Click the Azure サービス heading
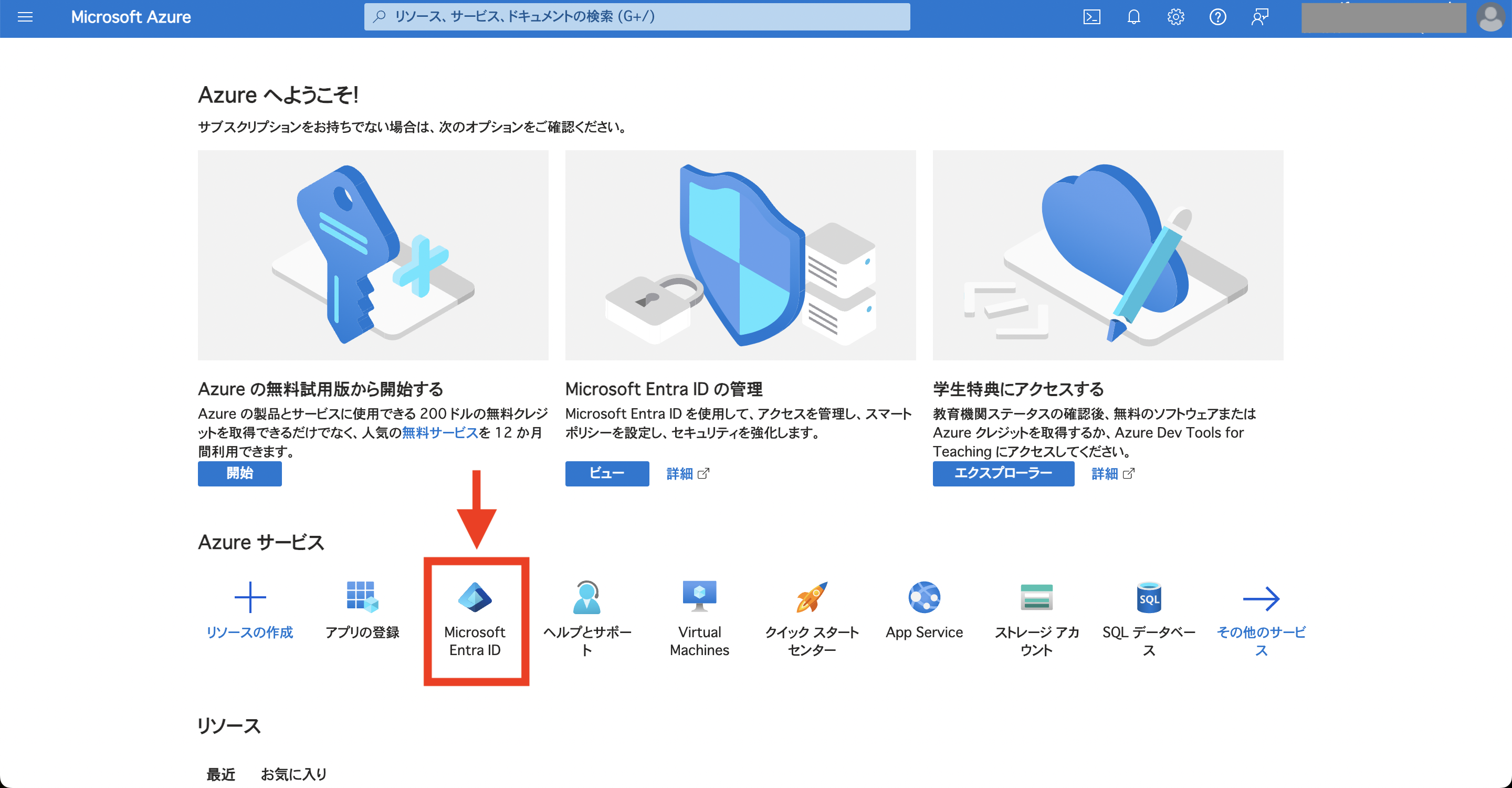The width and height of the screenshot is (1512, 788). pos(260,542)
